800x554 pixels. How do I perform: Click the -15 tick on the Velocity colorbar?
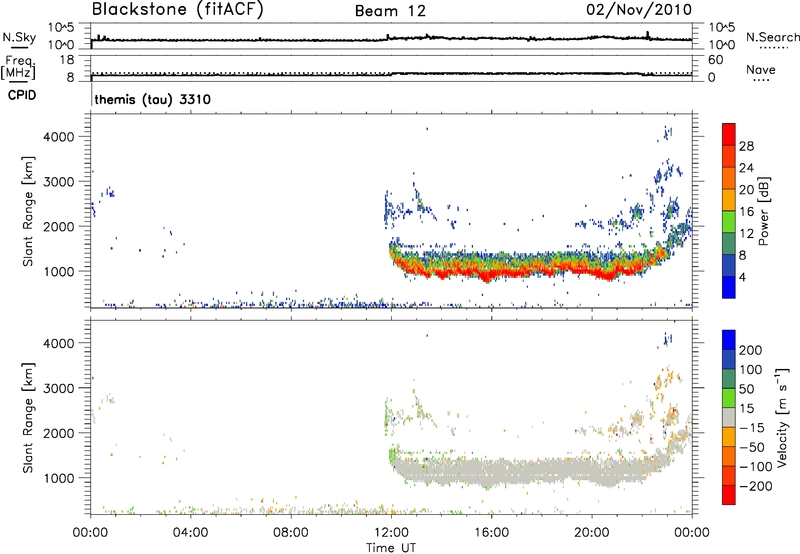point(752,427)
